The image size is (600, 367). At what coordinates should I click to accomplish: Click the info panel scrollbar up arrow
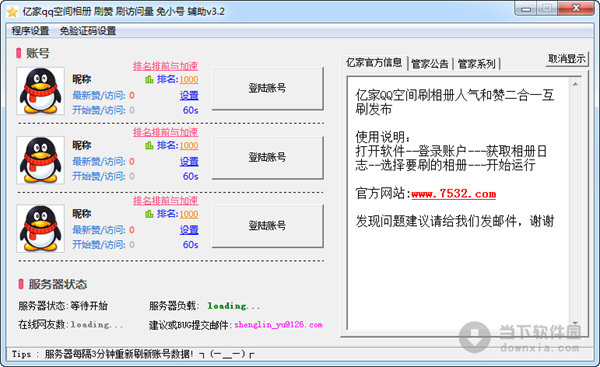click(x=575, y=84)
